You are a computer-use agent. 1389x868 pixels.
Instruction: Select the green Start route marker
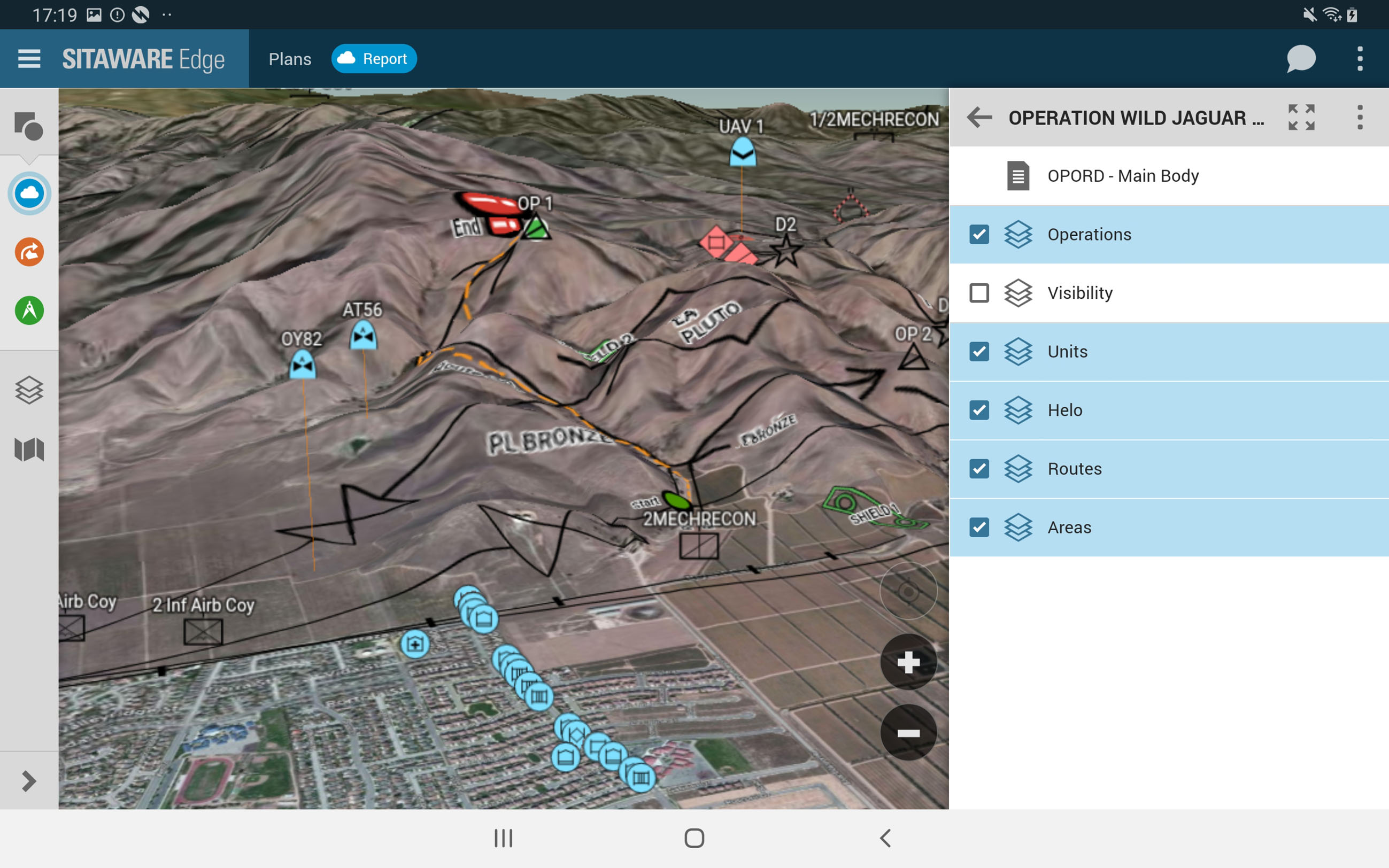[x=676, y=501]
